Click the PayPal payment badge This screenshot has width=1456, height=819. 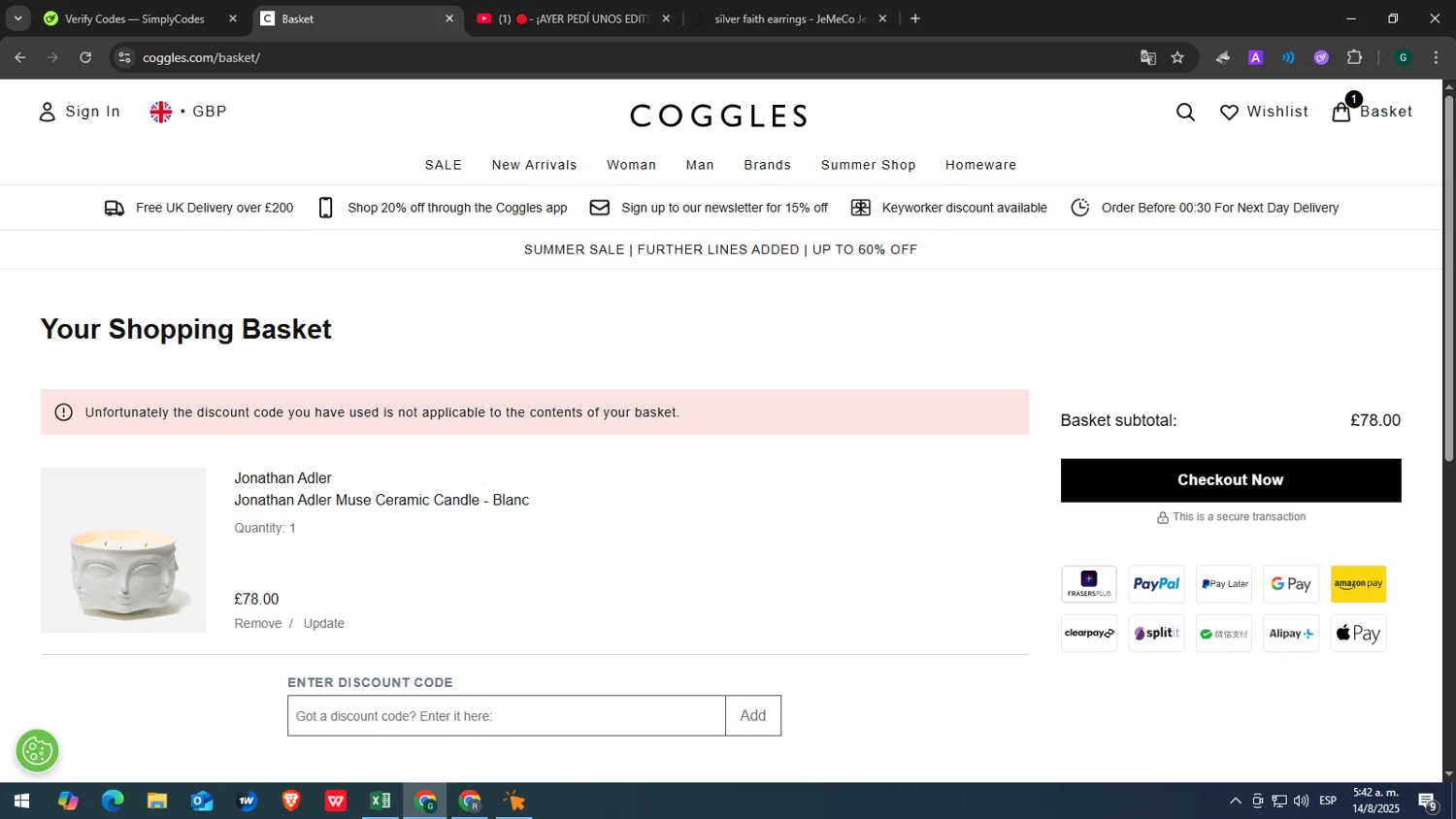(x=1156, y=584)
